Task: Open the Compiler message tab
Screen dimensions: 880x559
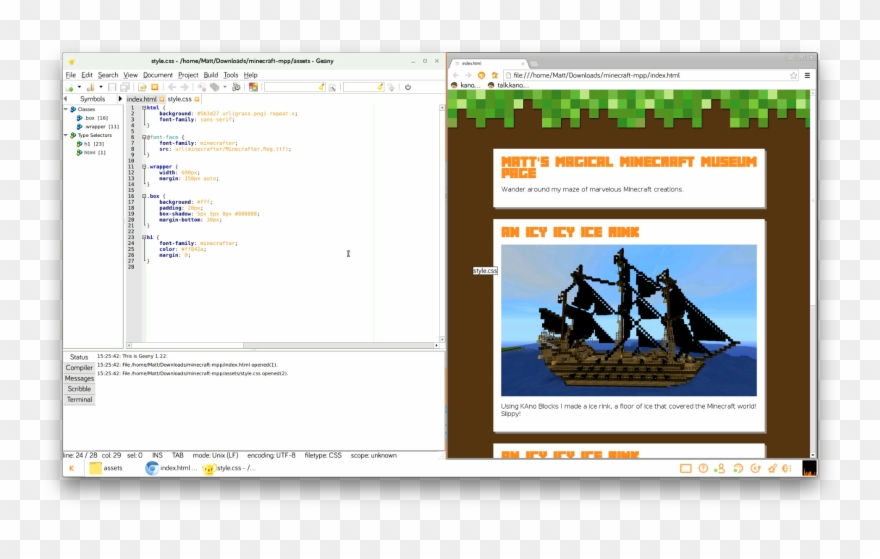Action: tap(79, 368)
